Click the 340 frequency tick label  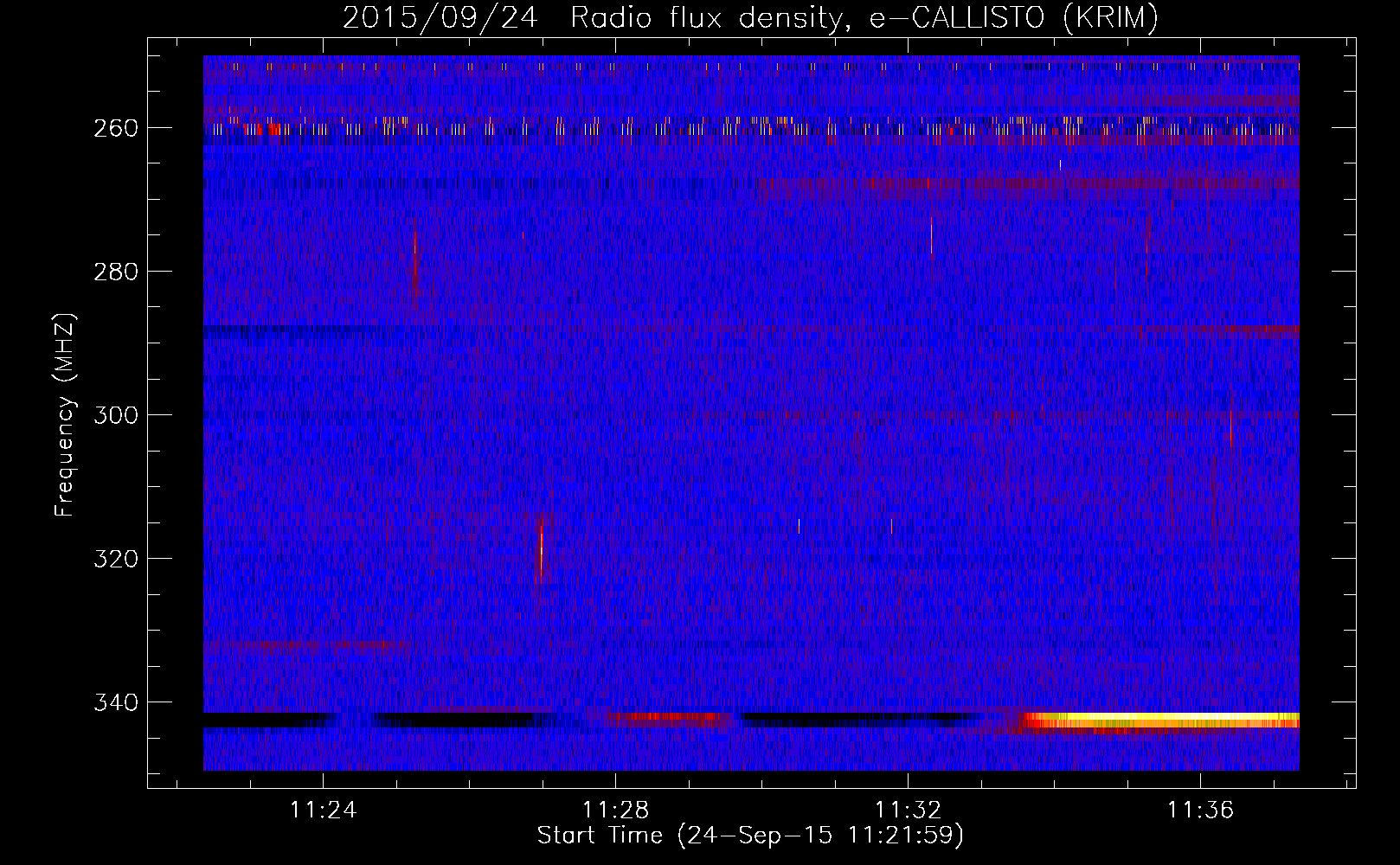click(115, 702)
